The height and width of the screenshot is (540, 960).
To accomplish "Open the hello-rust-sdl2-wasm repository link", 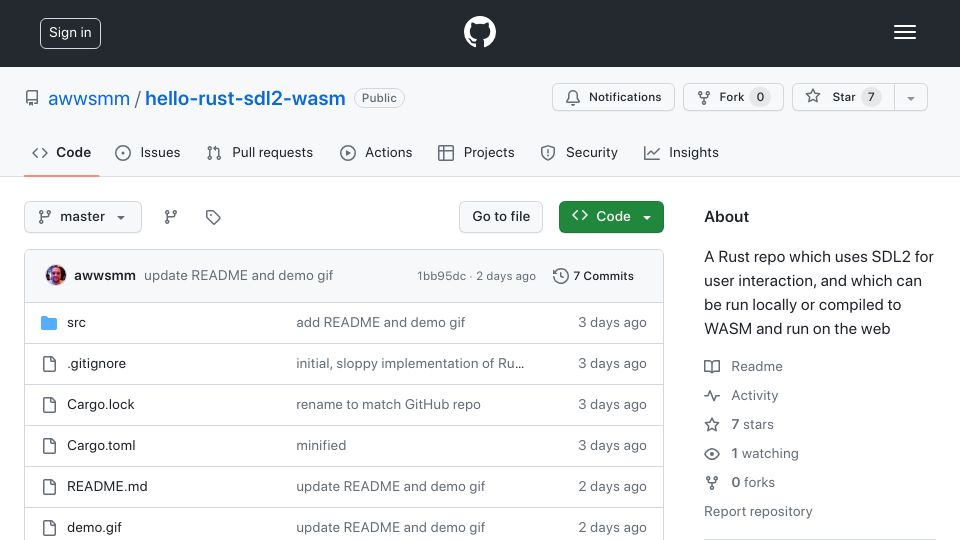I will 245,98.
